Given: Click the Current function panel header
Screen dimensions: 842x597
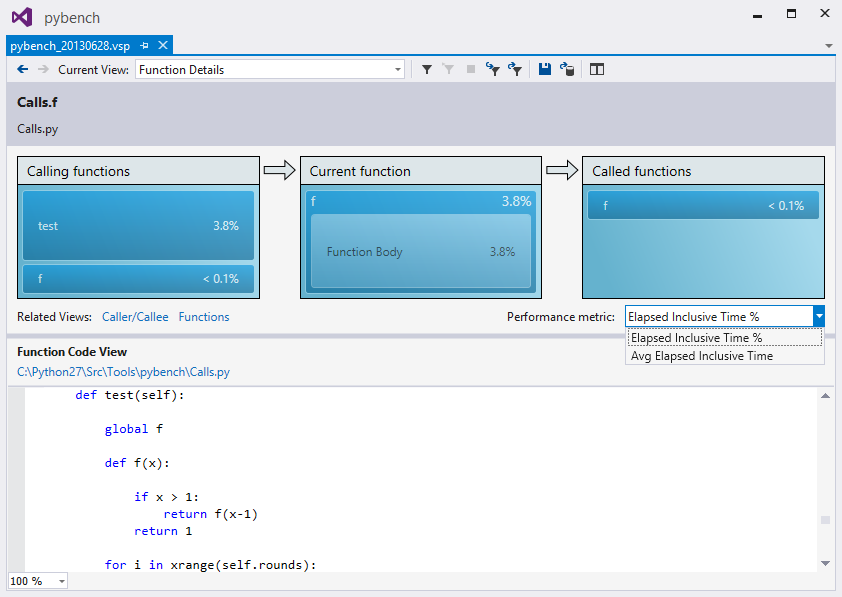Looking at the screenshot, I should click(x=421, y=171).
